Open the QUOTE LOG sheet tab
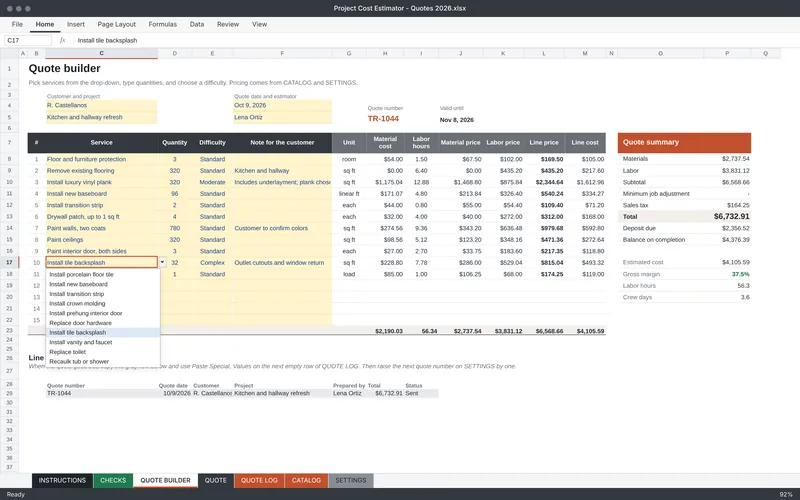Screen dimensions: 800x500 tap(259, 480)
